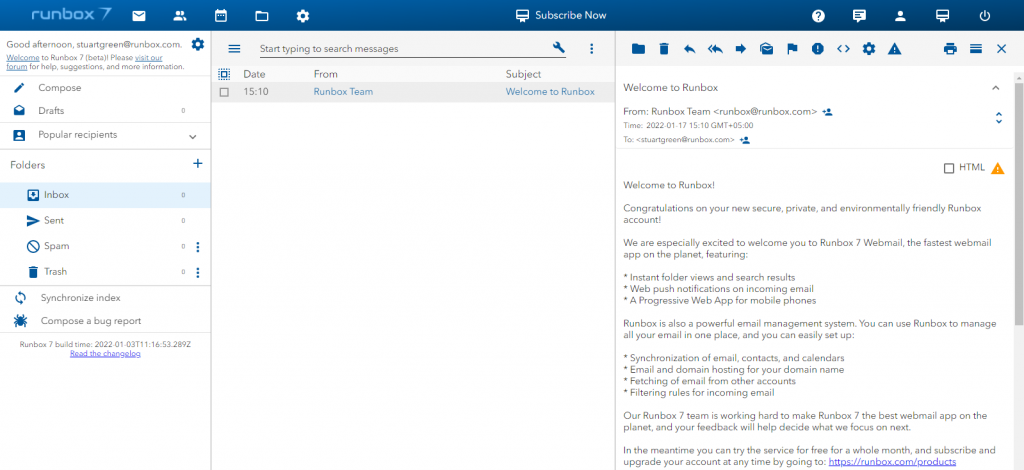Expand message details with the up-down chevron
Viewport: 1024px width, 470px height.
pyautogui.click(x=998, y=118)
